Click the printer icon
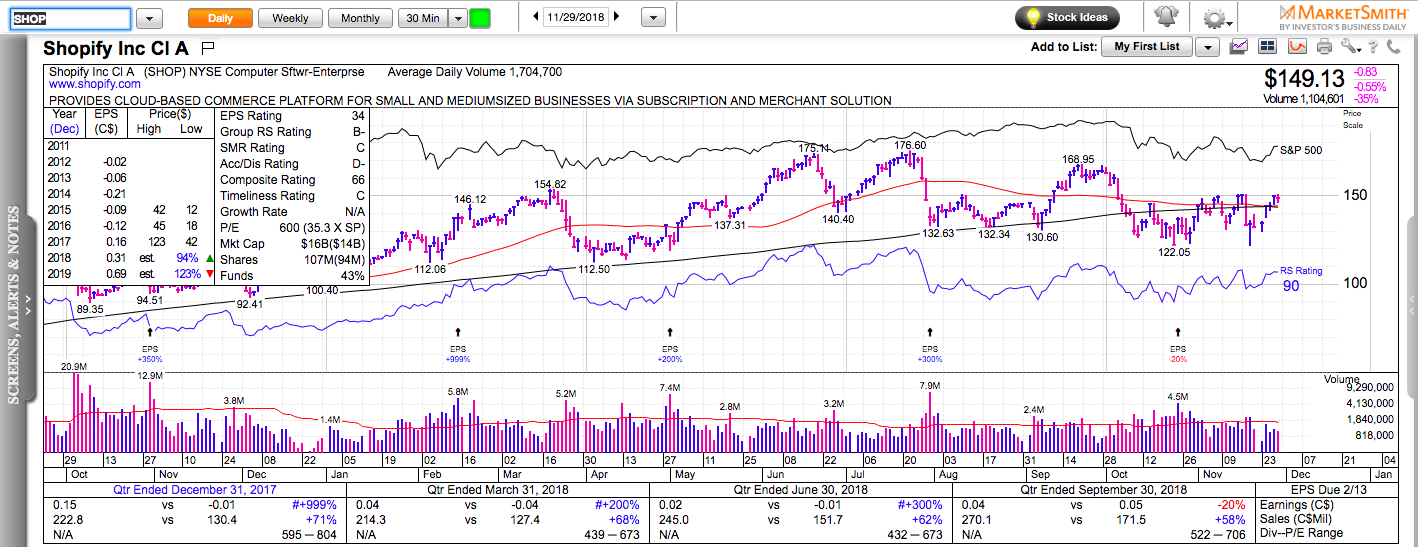 pos(1325,46)
